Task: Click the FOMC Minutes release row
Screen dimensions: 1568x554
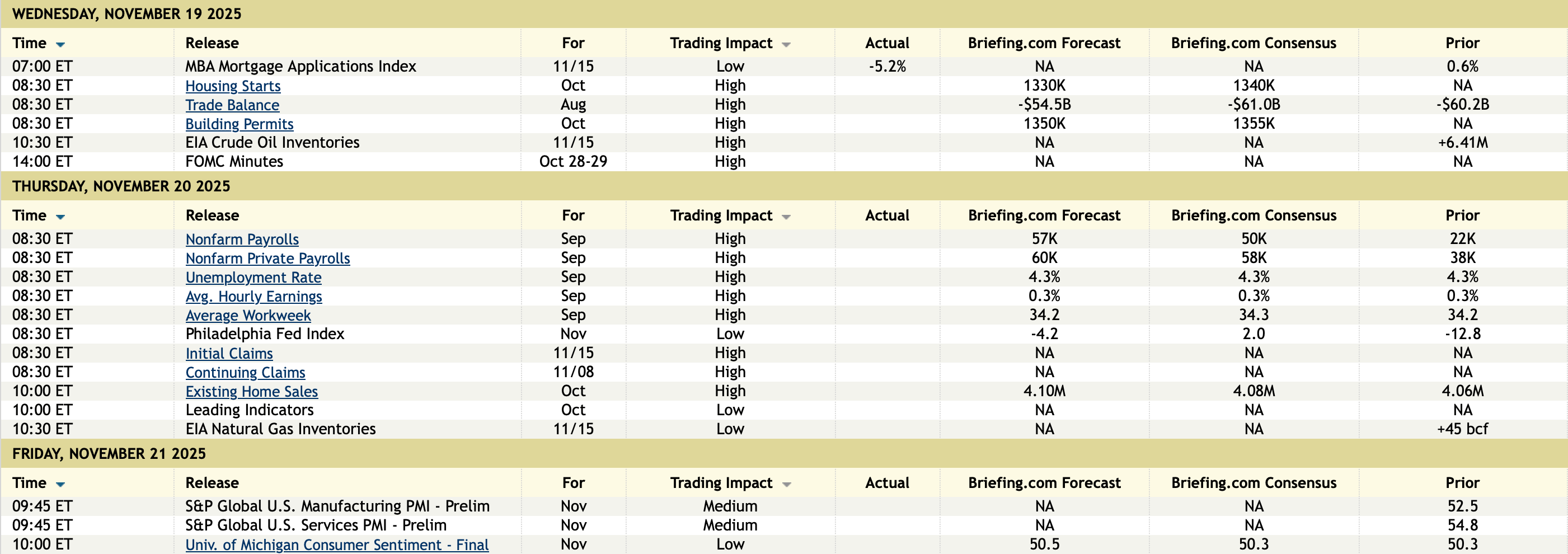Action: 234,161
